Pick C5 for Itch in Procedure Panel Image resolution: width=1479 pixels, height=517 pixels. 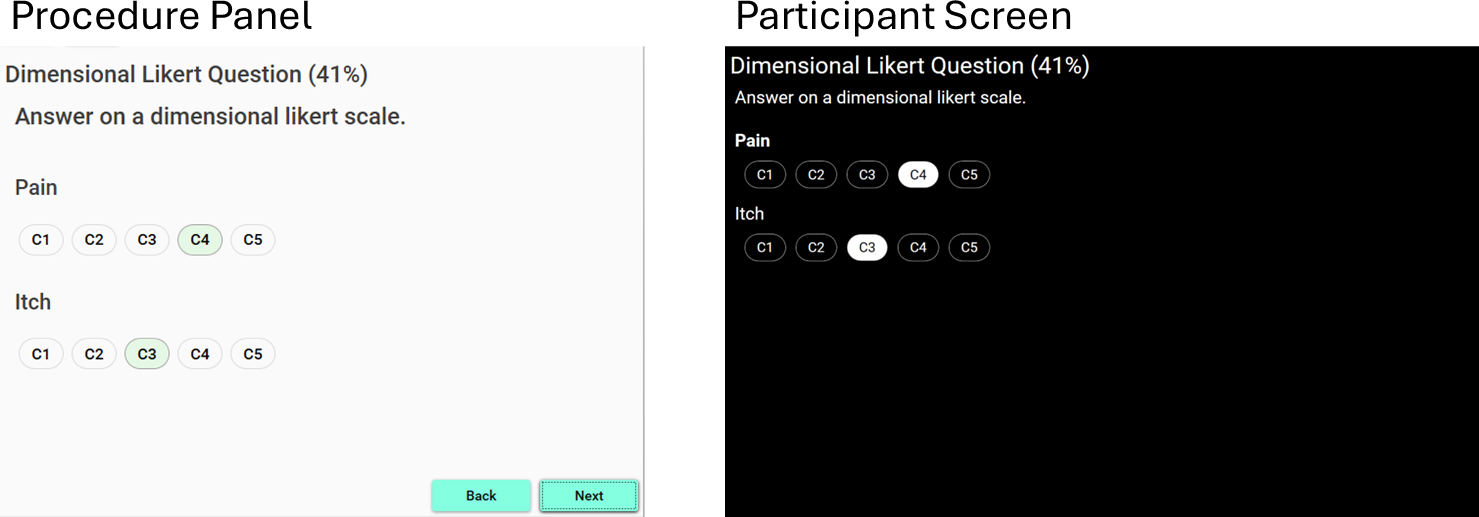click(x=253, y=354)
